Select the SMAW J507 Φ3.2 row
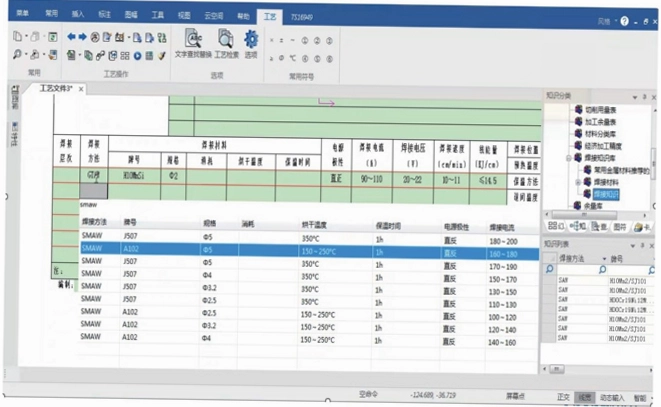This screenshot has width=661, height=407. tap(309, 288)
